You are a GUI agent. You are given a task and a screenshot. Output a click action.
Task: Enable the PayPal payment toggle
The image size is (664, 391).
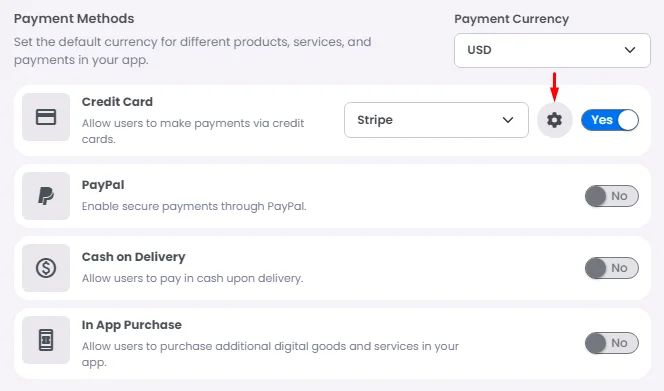point(612,196)
